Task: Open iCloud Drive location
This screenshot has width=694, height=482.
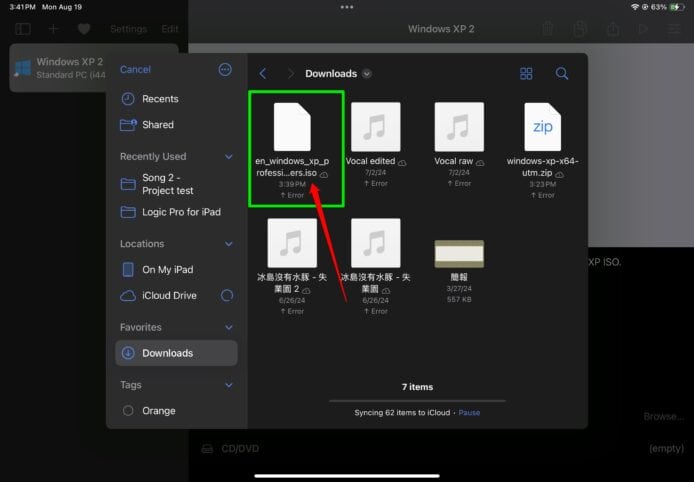Action: point(170,296)
